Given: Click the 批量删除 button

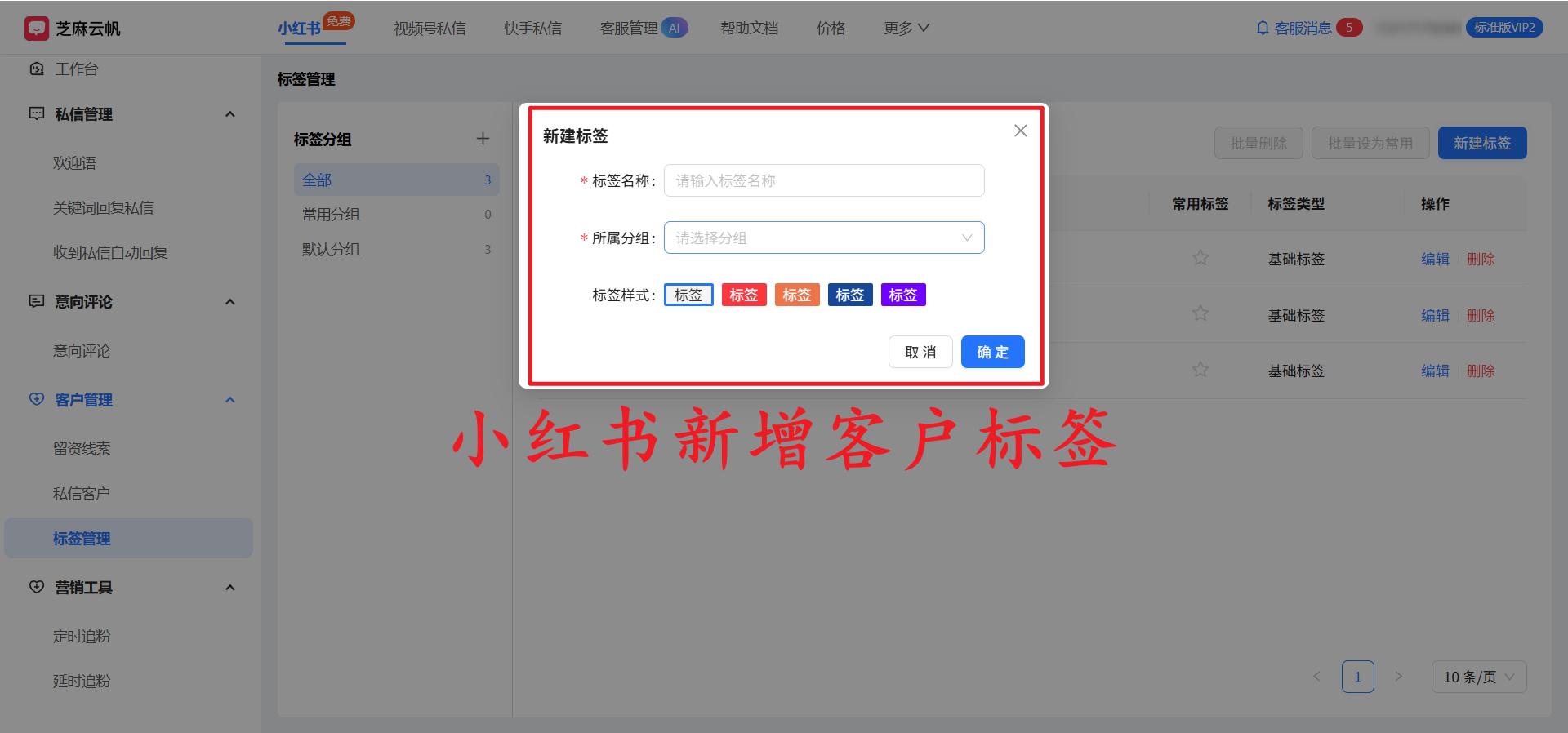Looking at the screenshot, I should tap(1258, 143).
